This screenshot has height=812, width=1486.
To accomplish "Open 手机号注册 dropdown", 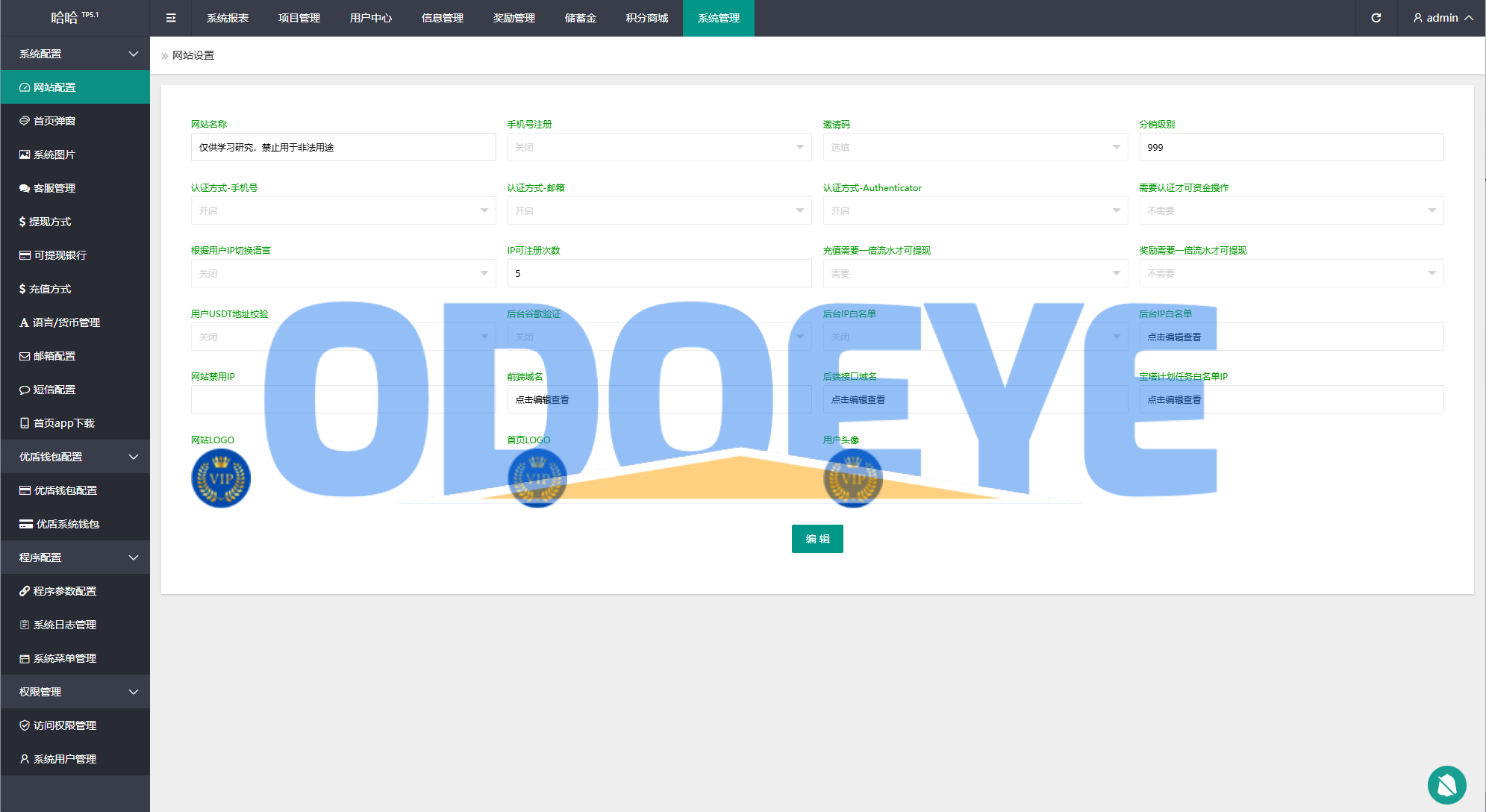I will (658, 147).
